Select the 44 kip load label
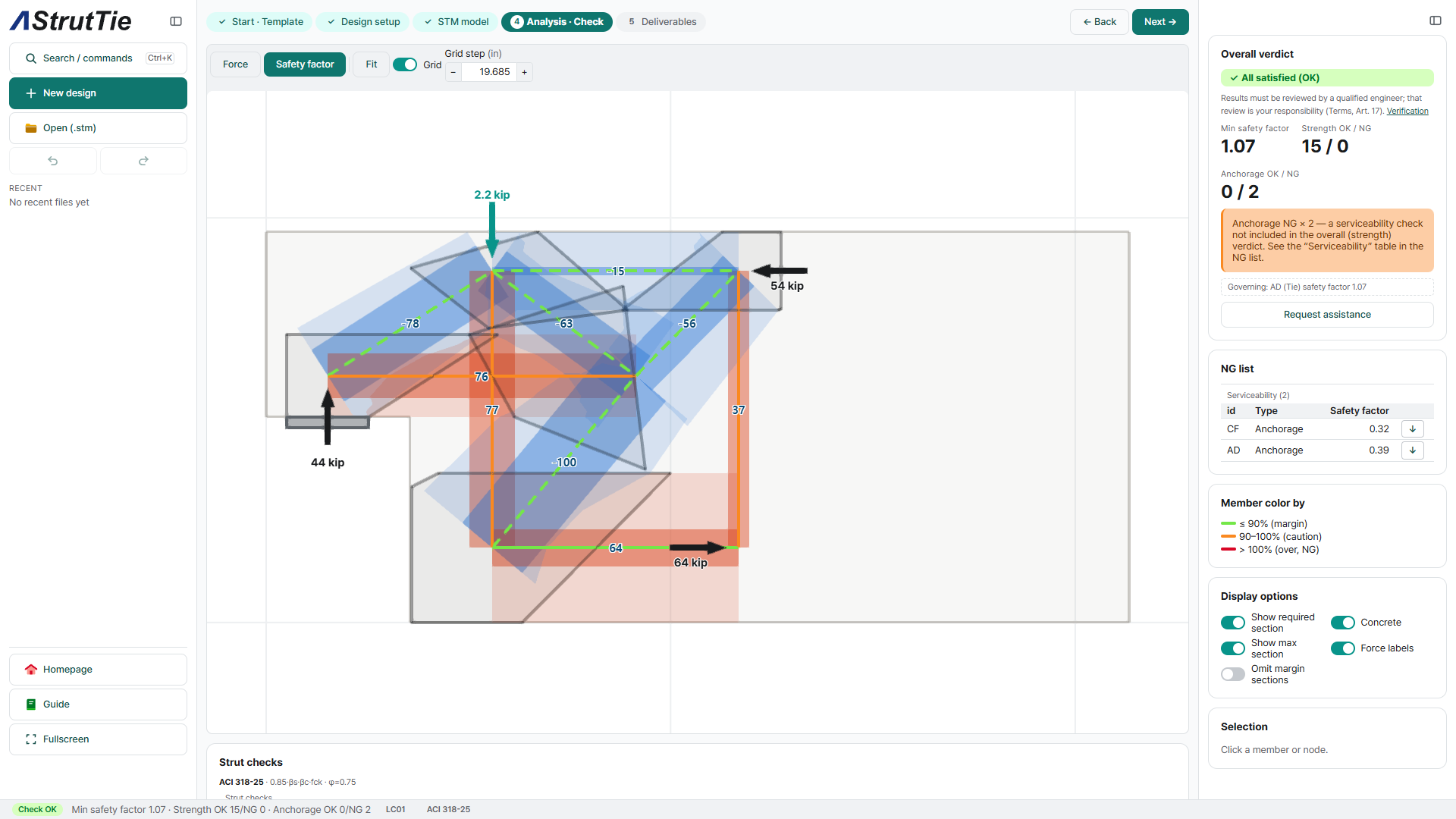Image resolution: width=1456 pixels, height=819 pixels. (x=328, y=463)
